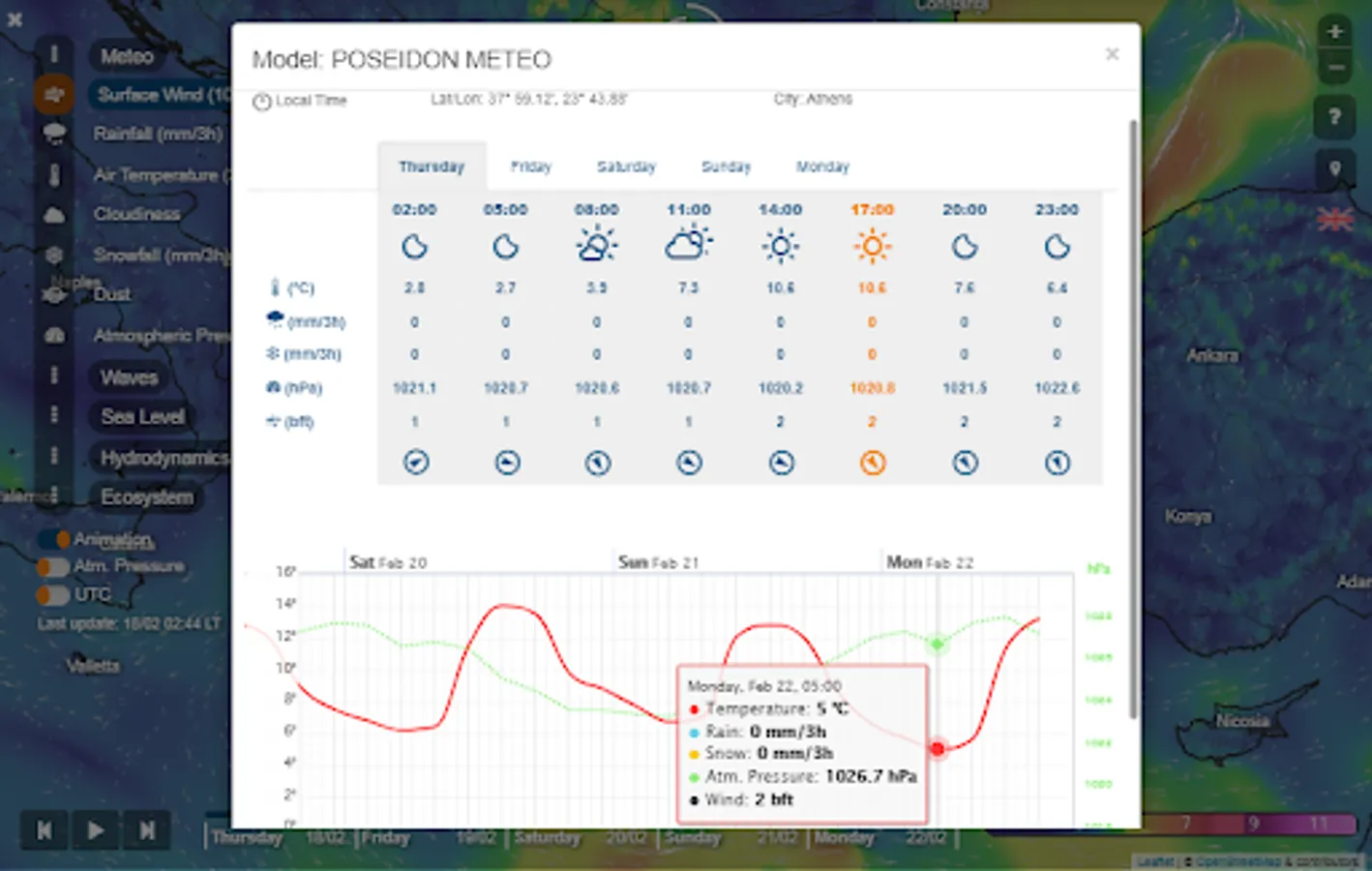Play the forecast animation
Image resolution: width=1372 pixels, height=871 pixels.
click(x=95, y=830)
